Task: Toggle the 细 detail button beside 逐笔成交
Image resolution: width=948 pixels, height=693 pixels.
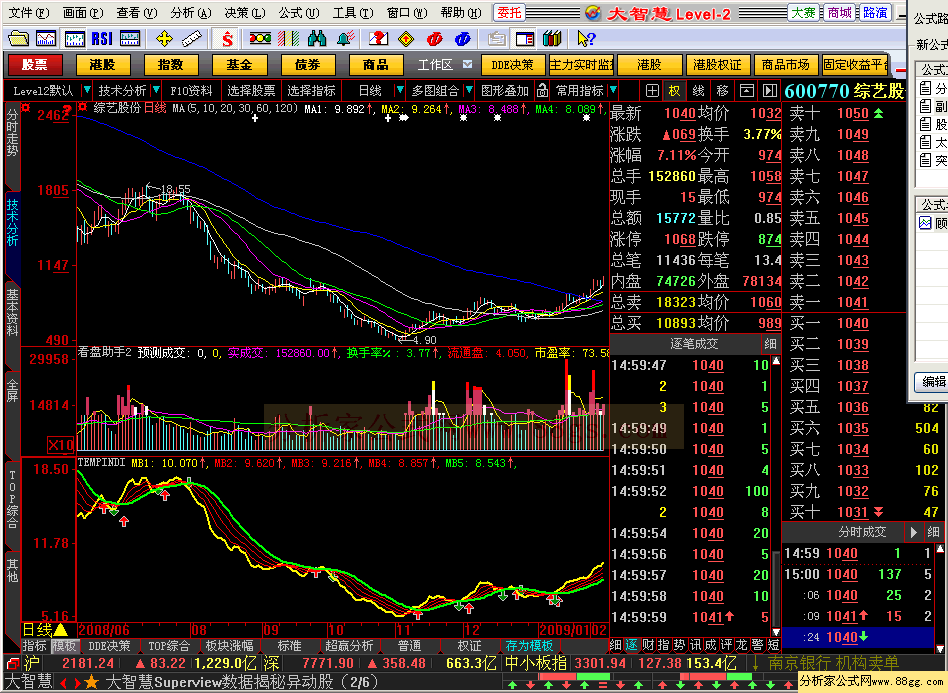Action: point(770,343)
